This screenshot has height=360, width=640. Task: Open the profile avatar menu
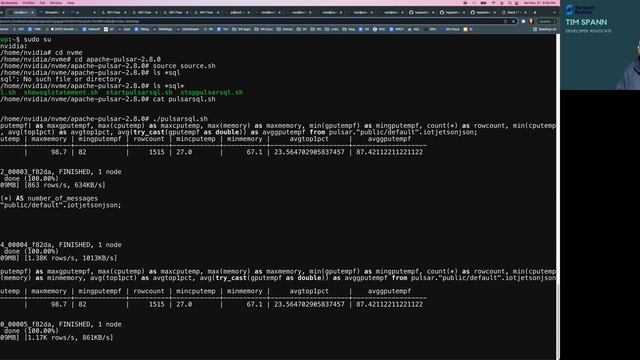[x=531, y=21]
